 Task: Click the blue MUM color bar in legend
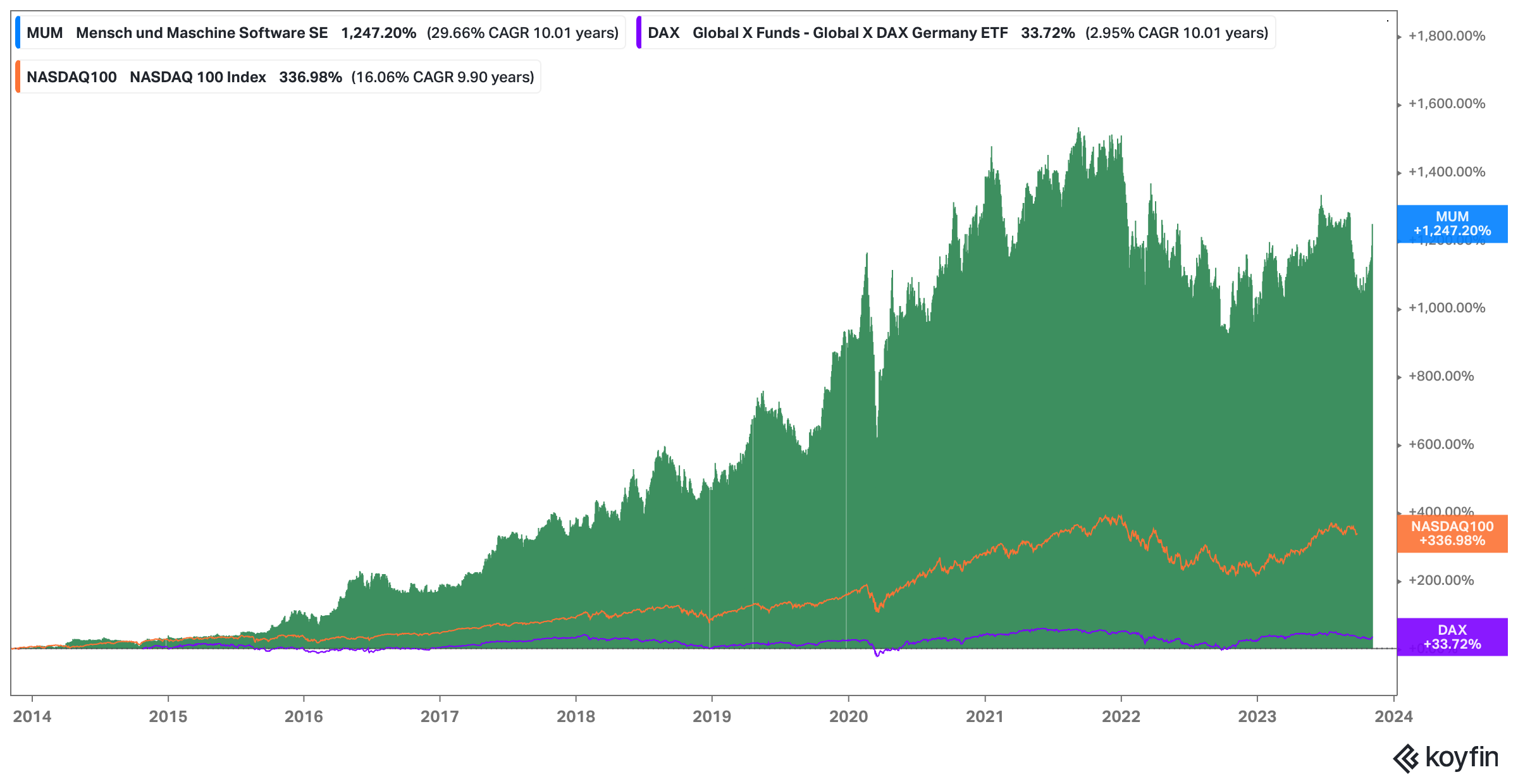pos(18,33)
